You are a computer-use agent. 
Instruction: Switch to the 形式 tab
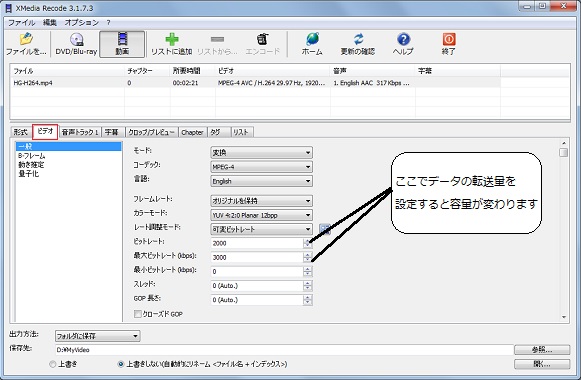click(21, 132)
